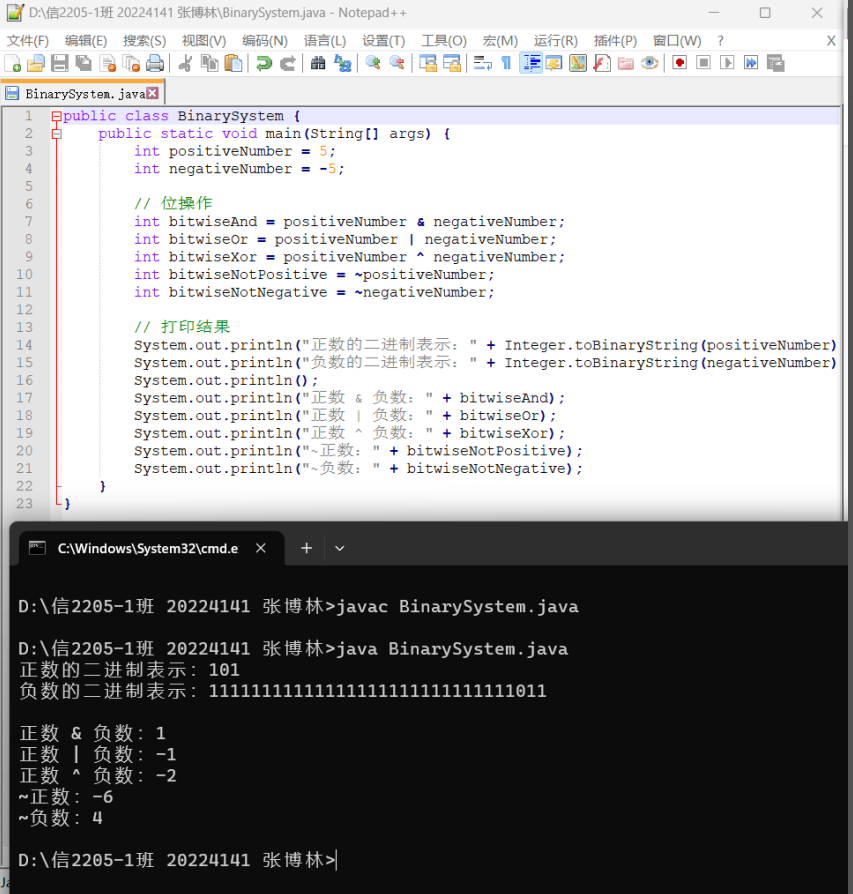Click the Close All documents toolbar icon

click(131, 63)
